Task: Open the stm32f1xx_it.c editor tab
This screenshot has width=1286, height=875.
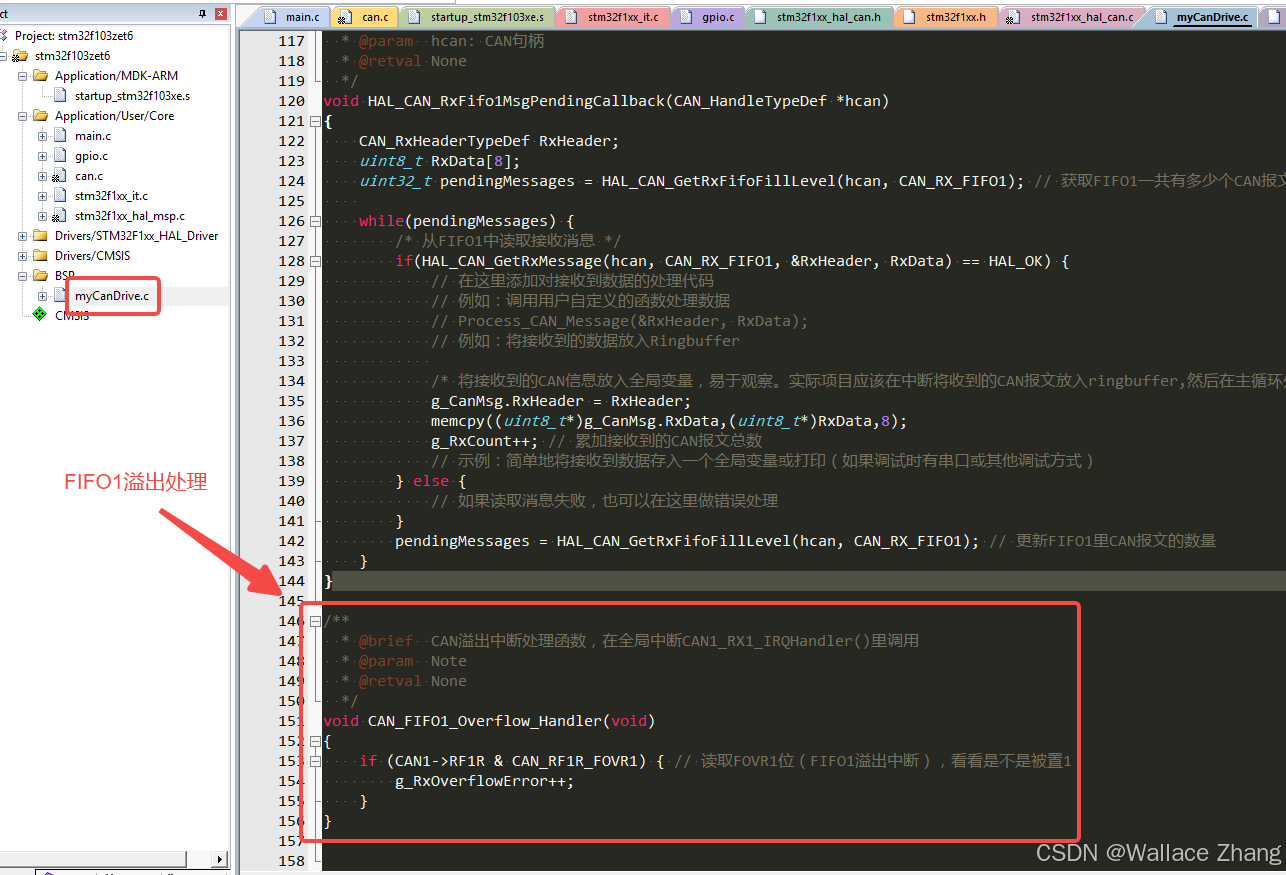Action: [x=612, y=17]
